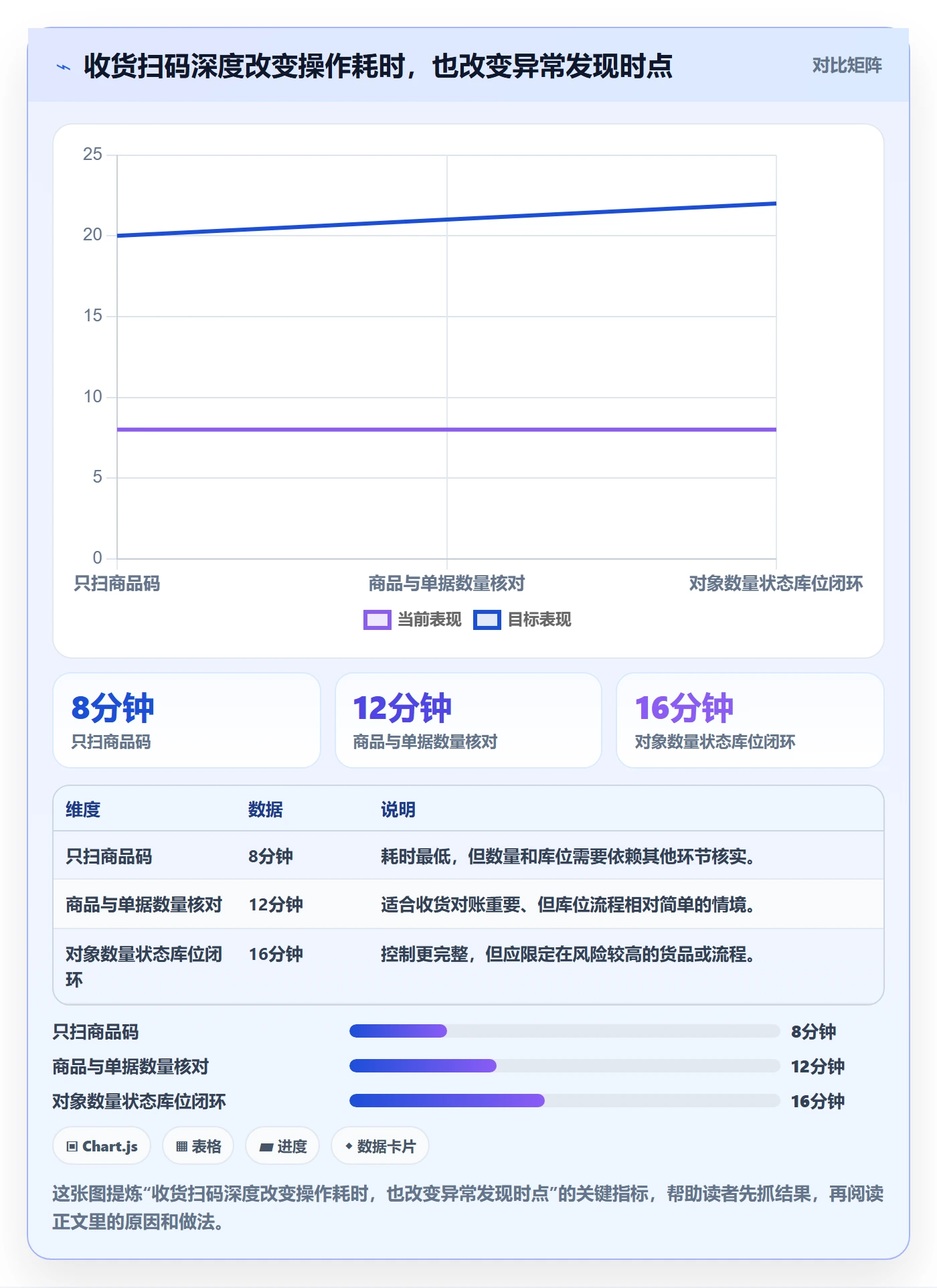Click the 对象数量状态库位闭环 progress bar
This screenshot has height=1288, width=937.
pos(565,1101)
